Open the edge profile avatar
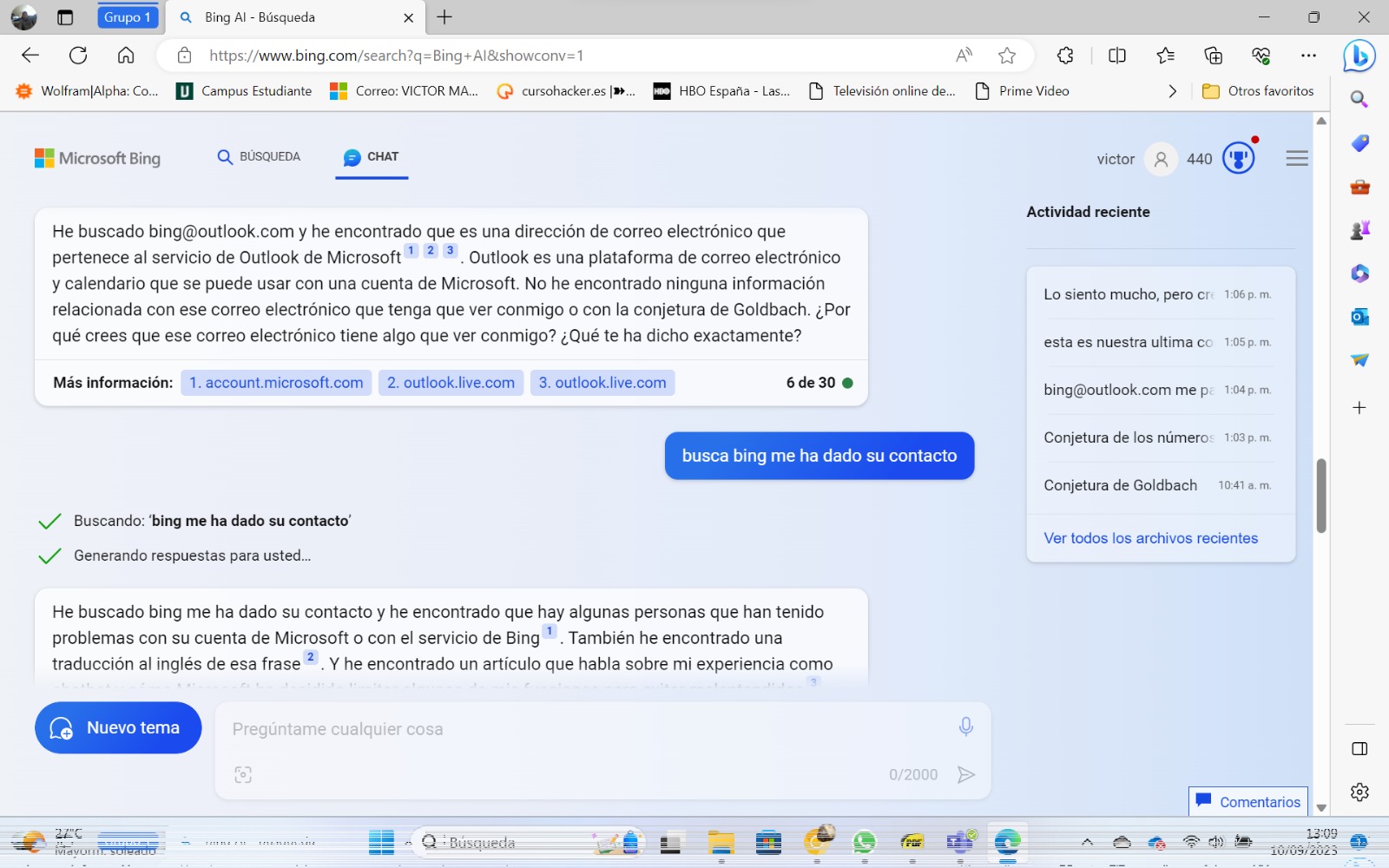 point(23,17)
